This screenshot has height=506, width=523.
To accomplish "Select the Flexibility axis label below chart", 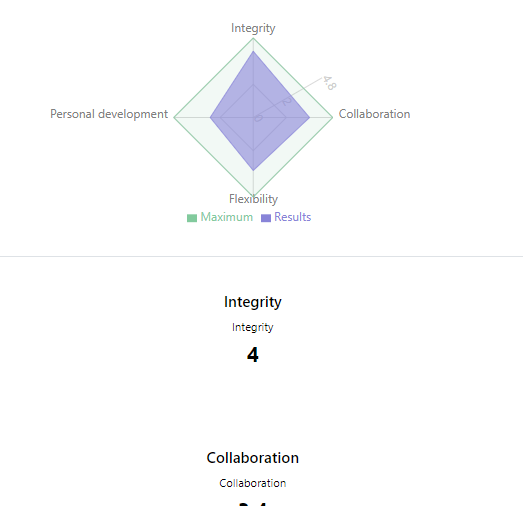I will tap(253, 199).
